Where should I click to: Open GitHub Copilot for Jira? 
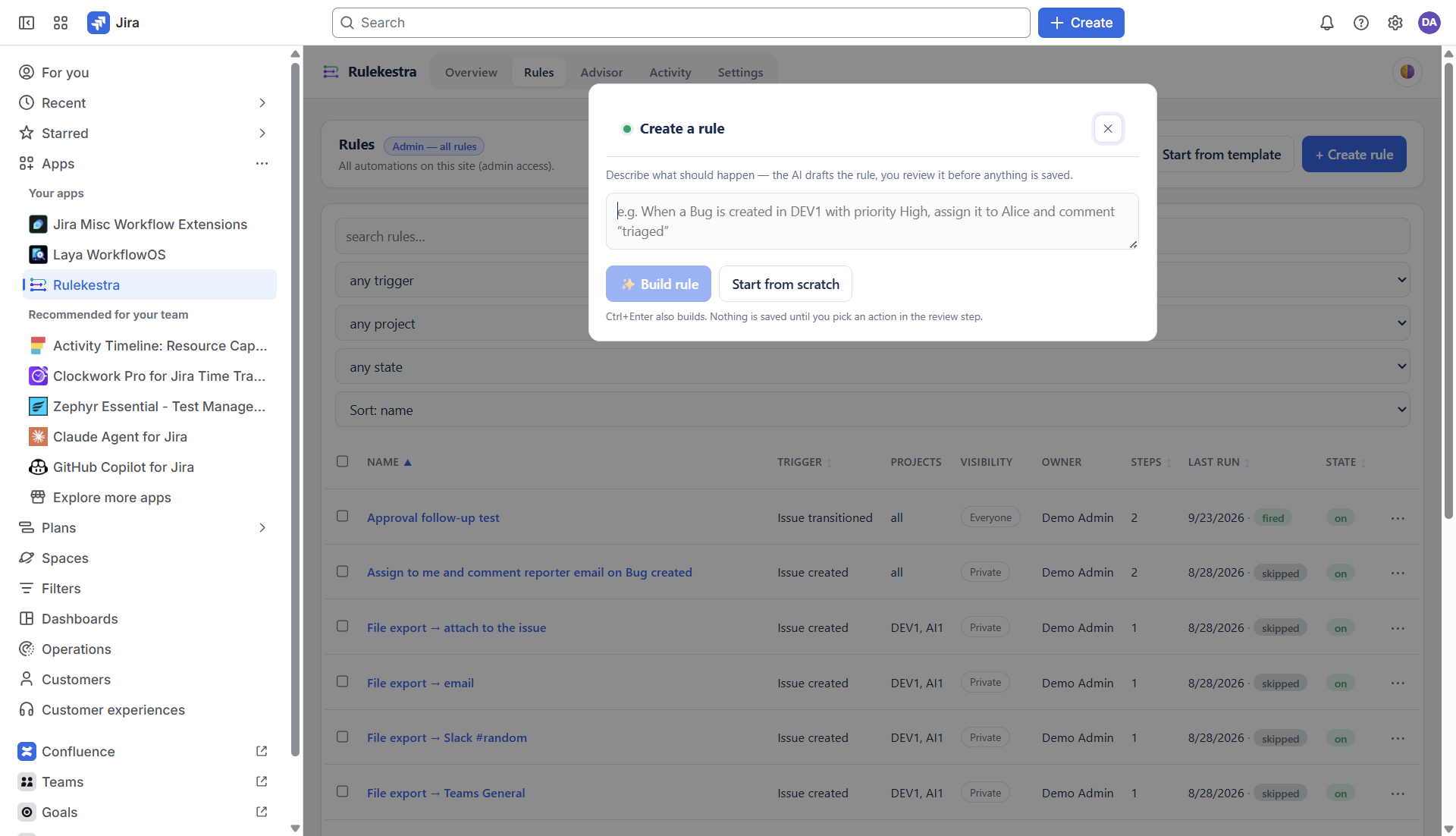pyautogui.click(x=150, y=467)
